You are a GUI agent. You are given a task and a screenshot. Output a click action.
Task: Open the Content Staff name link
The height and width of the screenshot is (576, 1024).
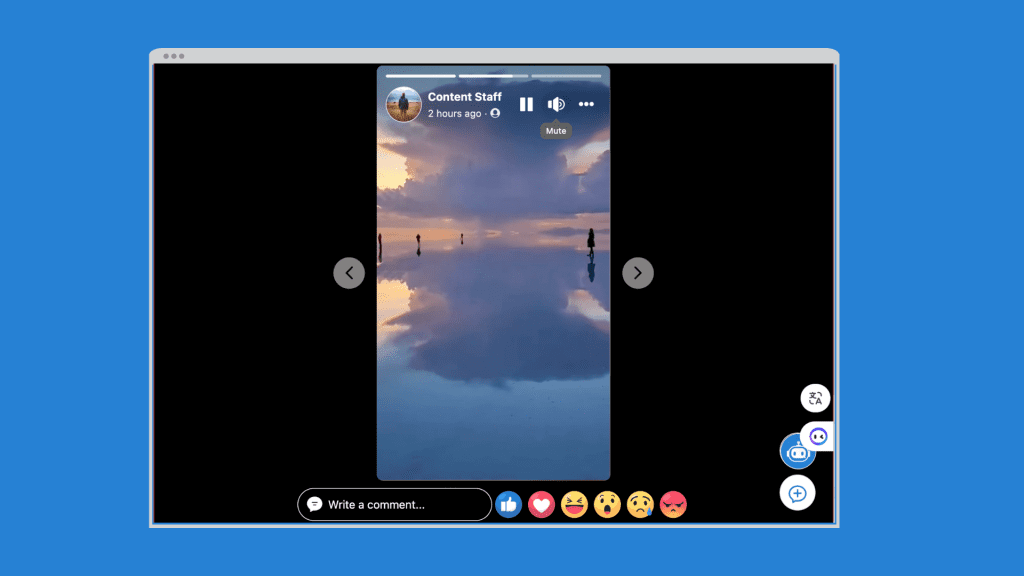465,97
